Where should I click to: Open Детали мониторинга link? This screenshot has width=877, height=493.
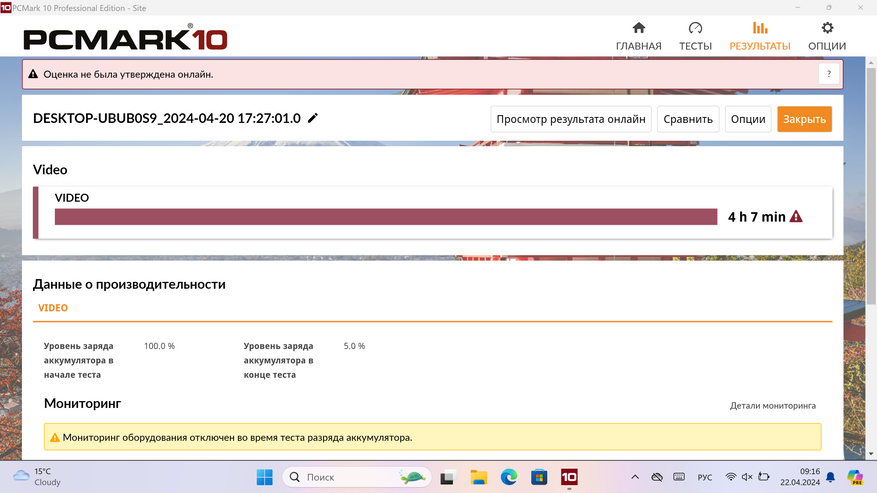click(772, 406)
